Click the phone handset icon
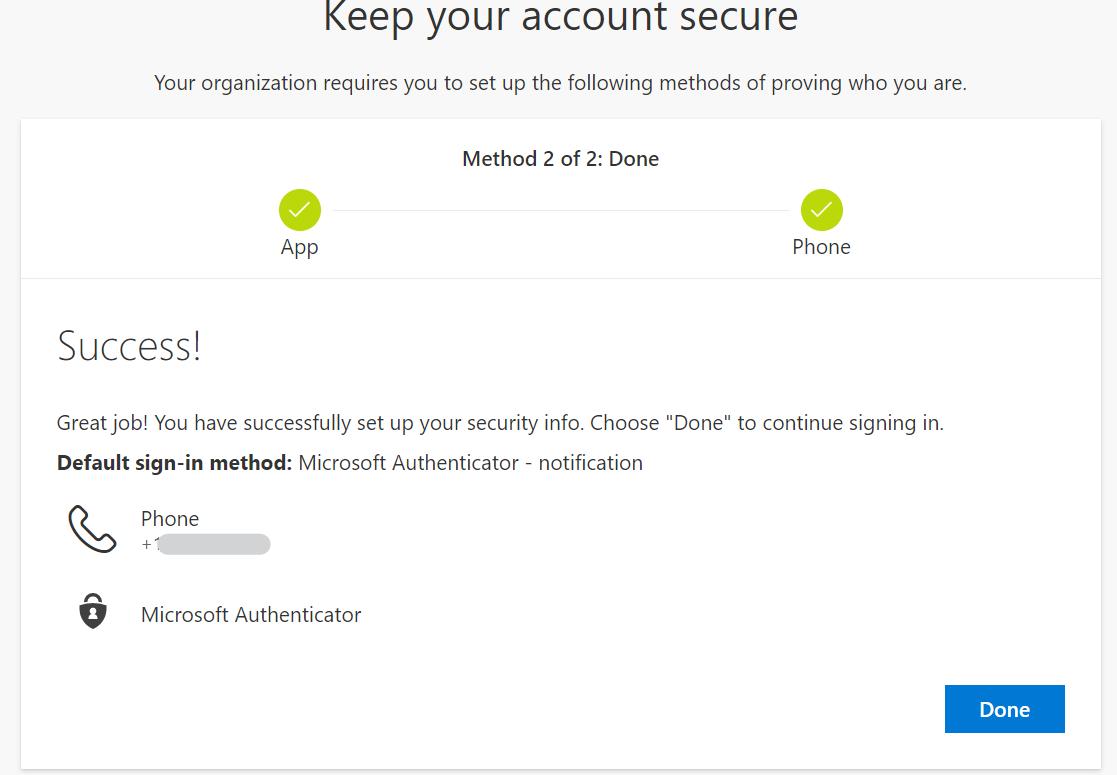Screen dimensions: 1117x775 [x=93, y=529]
